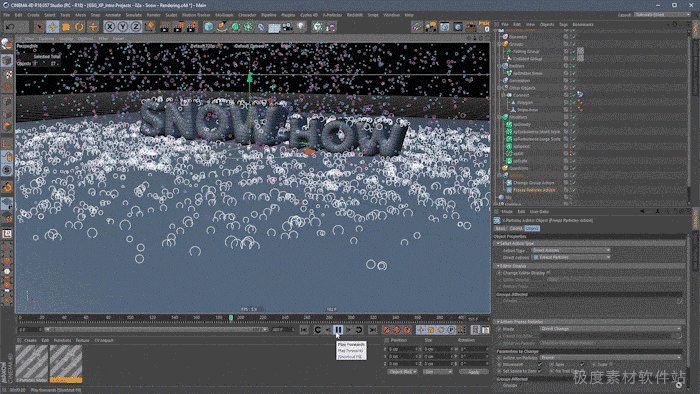Select the xpGravity object in tree

point(521,124)
